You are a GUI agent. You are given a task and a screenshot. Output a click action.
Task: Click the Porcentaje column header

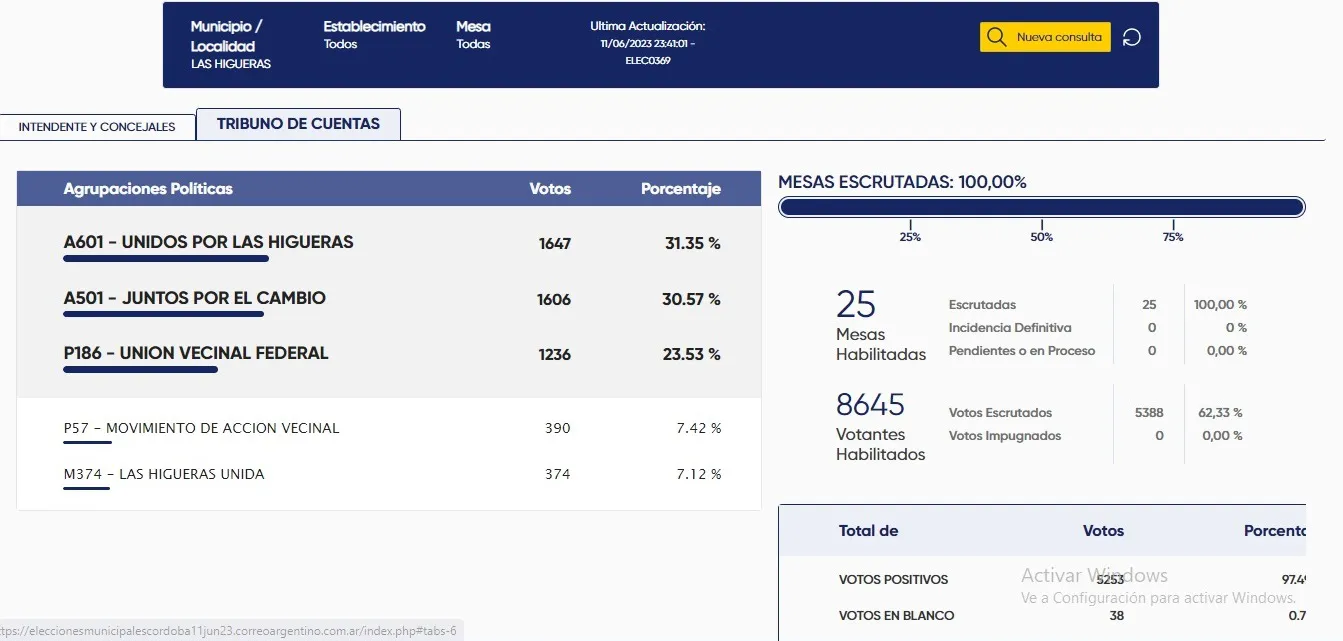point(680,189)
